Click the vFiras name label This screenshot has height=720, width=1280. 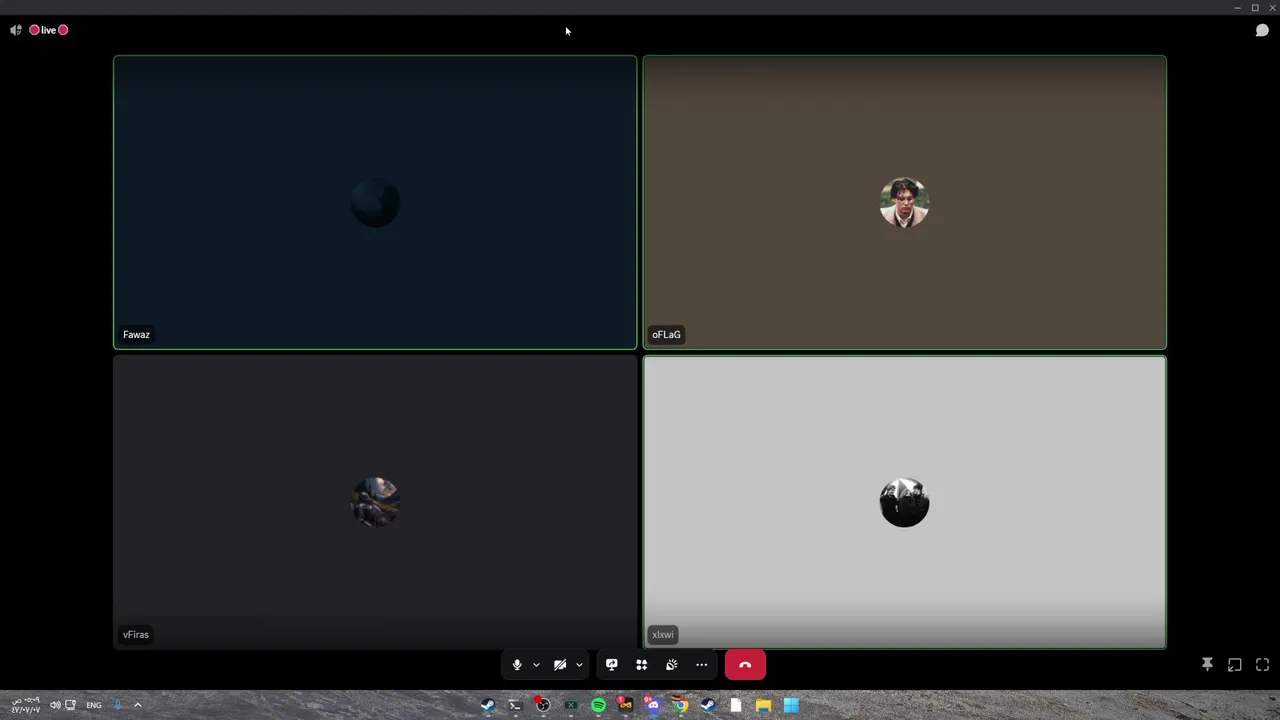coord(136,635)
